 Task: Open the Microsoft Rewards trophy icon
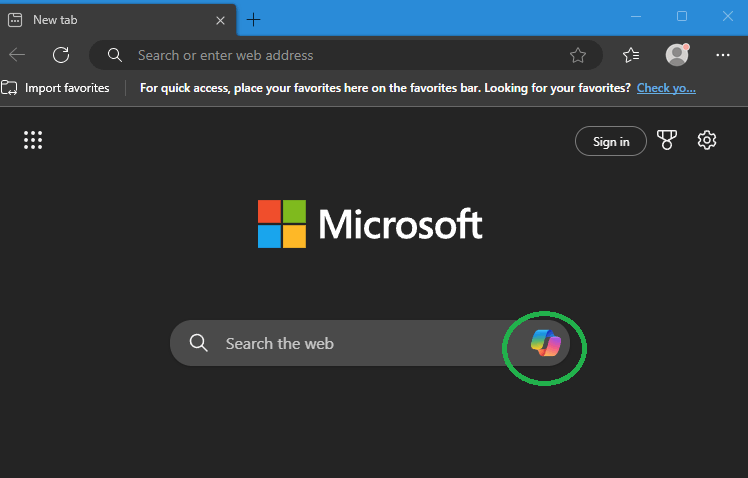[666, 140]
